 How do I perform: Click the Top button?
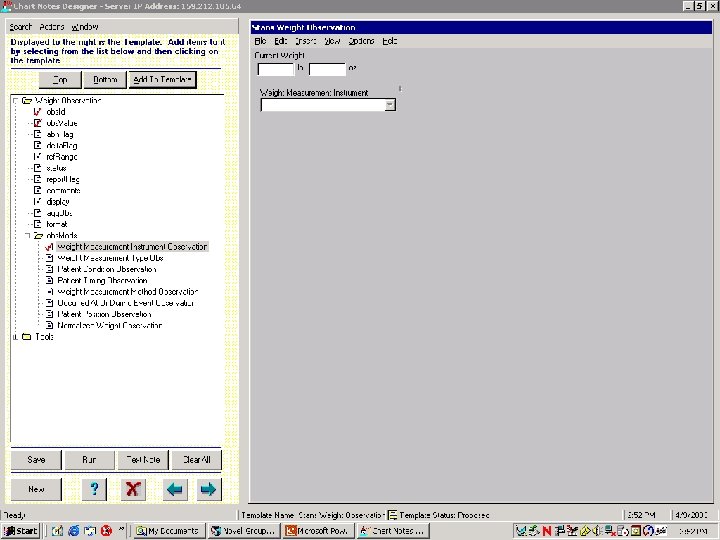[60, 79]
